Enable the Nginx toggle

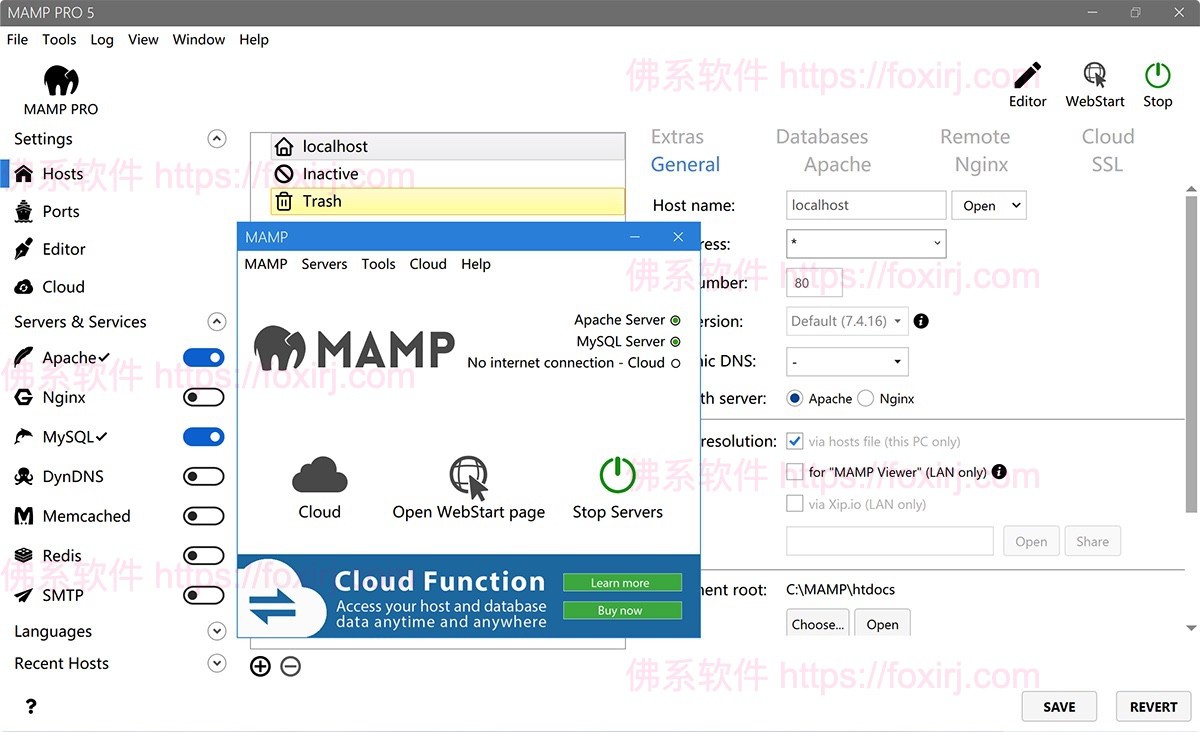pos(203,397)
